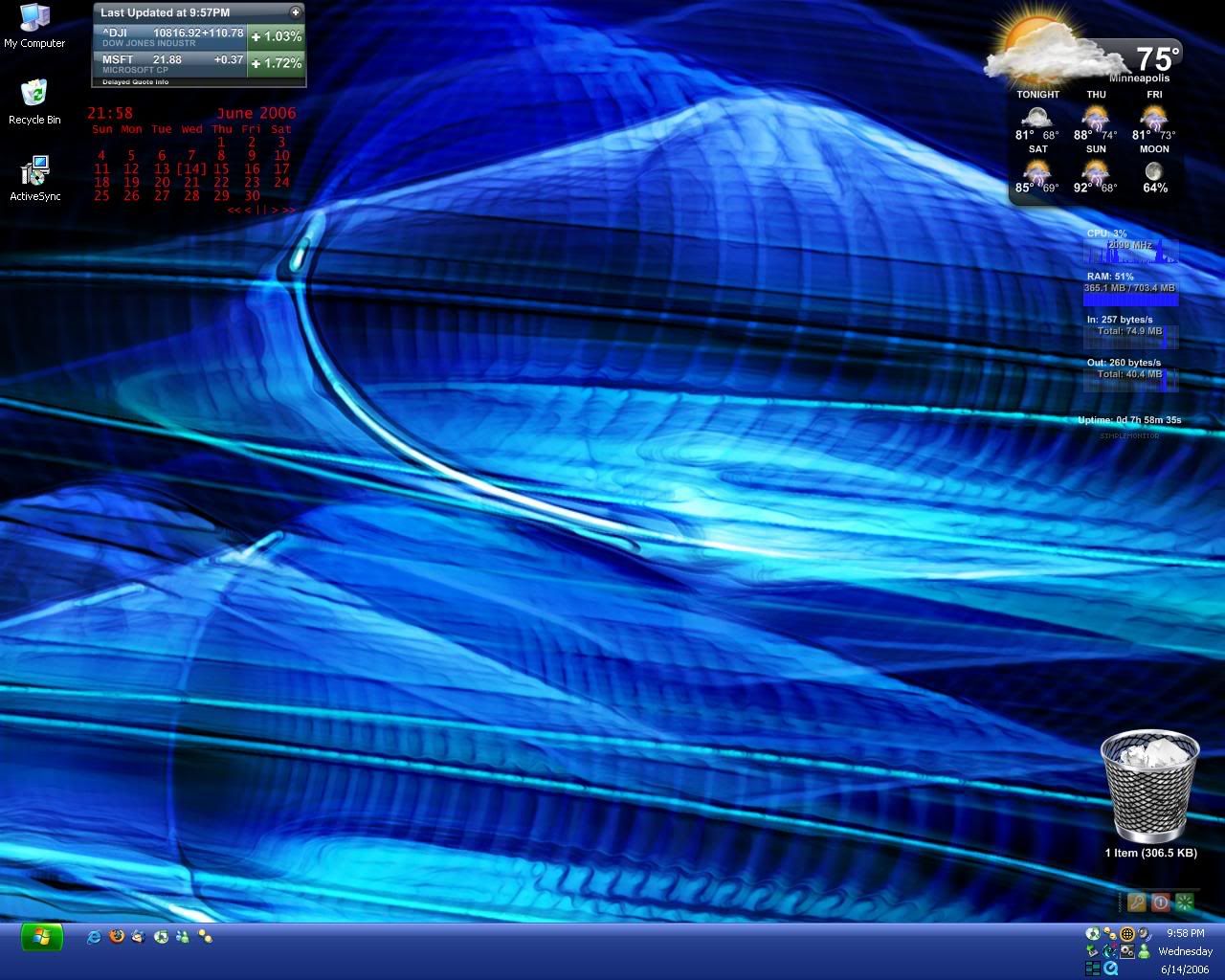This screenshot has width=1225, height=980.
Task: Open the ActiveSync desktop shortcut
Action: (34, 178)
